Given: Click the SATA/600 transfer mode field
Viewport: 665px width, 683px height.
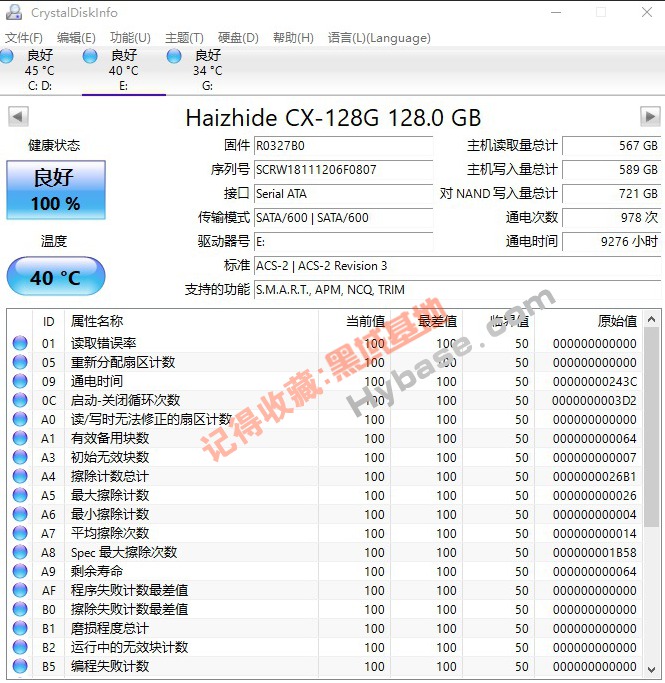Looking at the screenshot, I should click(x=343, y=217).
